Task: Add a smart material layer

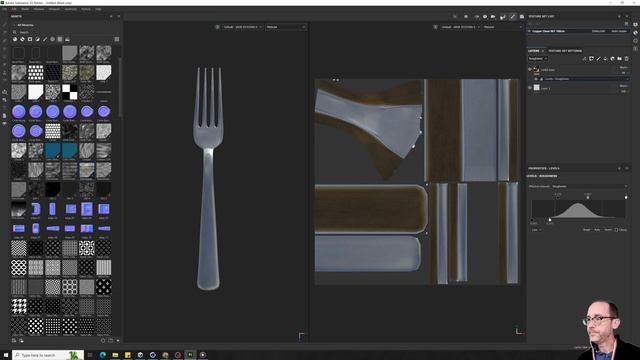Action: [612, 59]
